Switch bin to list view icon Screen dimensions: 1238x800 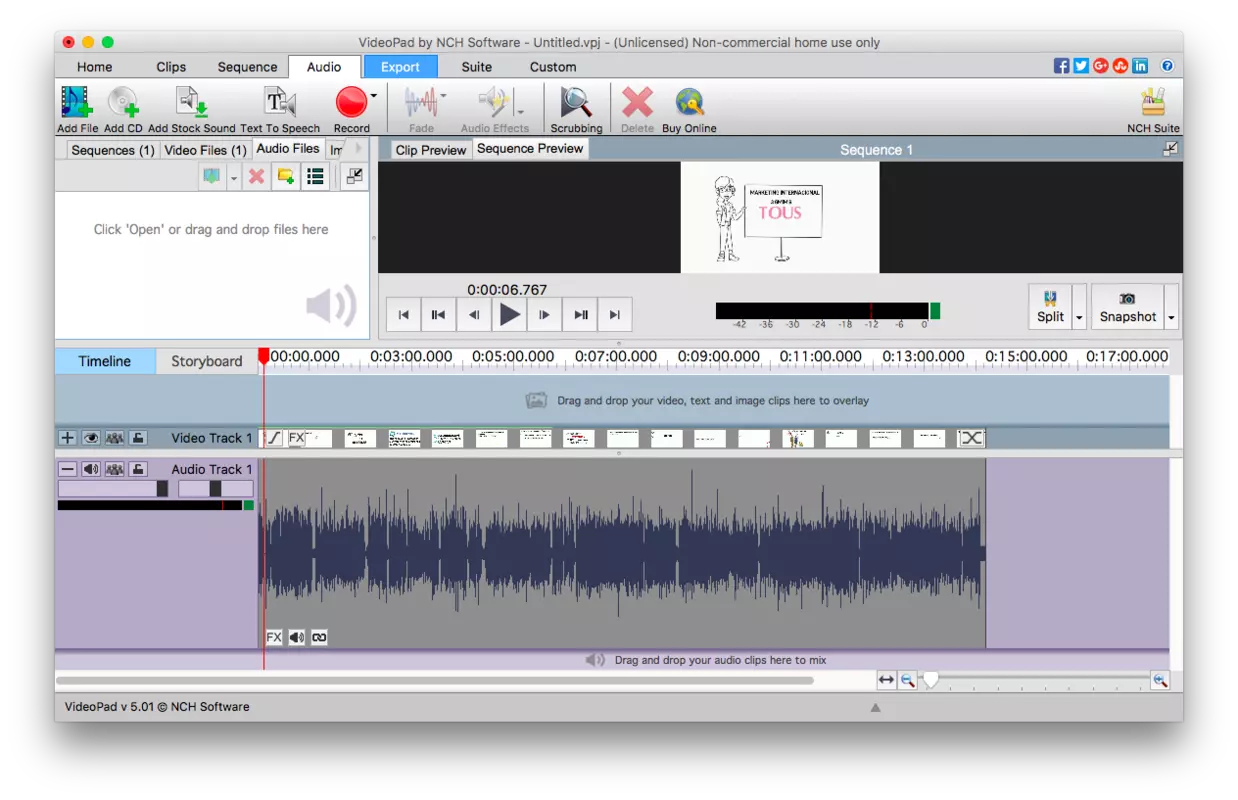point(316,177)
